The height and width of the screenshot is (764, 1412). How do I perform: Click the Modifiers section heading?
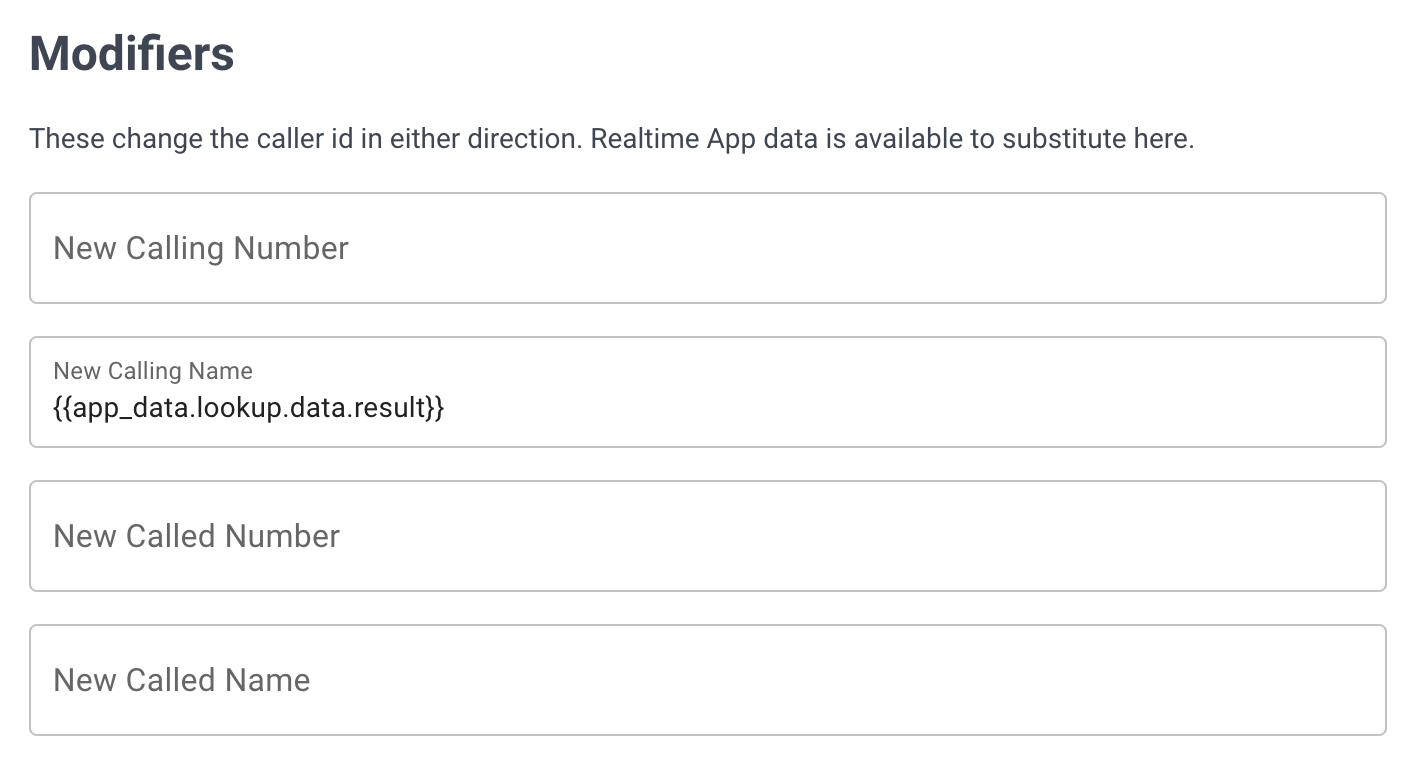click(131, 55)
